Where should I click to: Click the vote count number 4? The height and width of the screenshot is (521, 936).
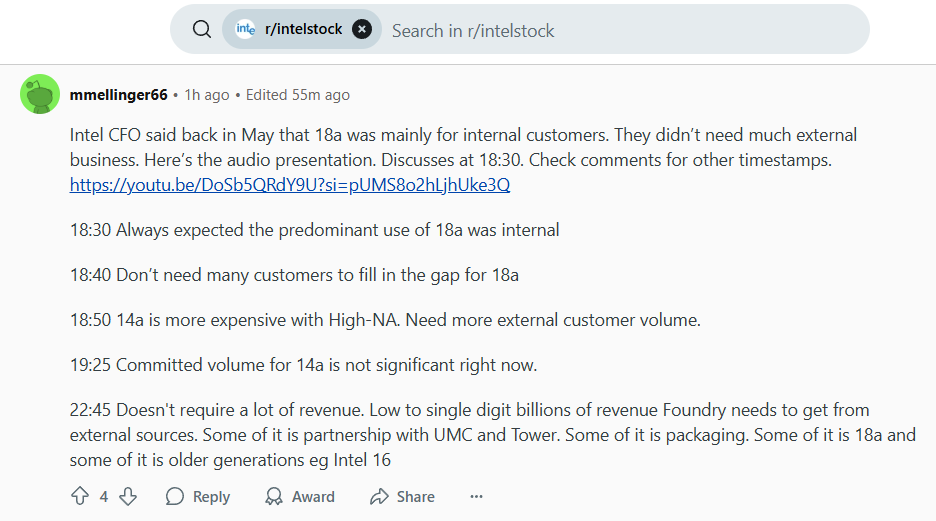point(104,497)
